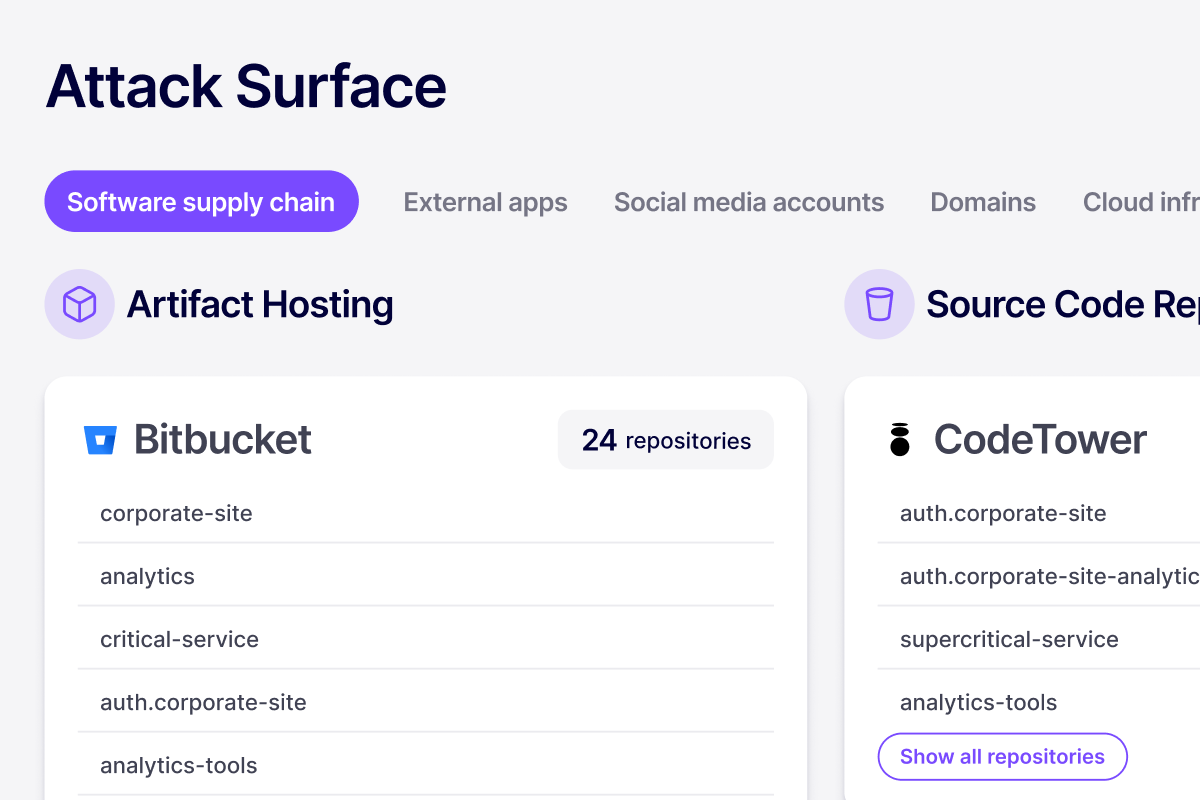
Task: Open the Social media accounts tab
Action: coord(749,202)
